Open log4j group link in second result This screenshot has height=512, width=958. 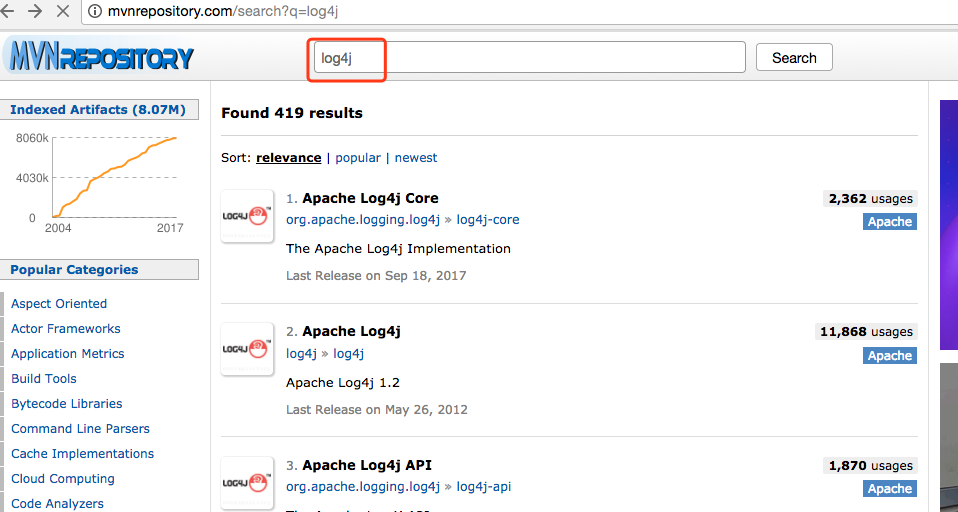pyautogui.click(x=301, y=354)
